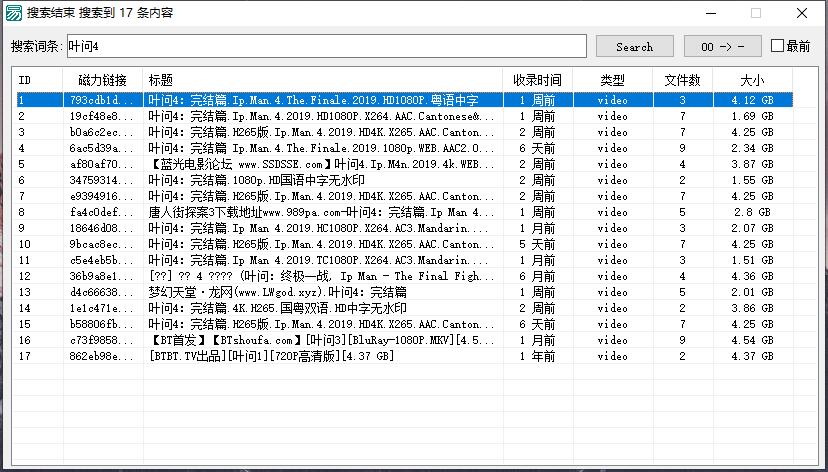The height and width of the screenshot is (472, 828).
Task: Click the ID column header
Action: click(x=38, y=80)
